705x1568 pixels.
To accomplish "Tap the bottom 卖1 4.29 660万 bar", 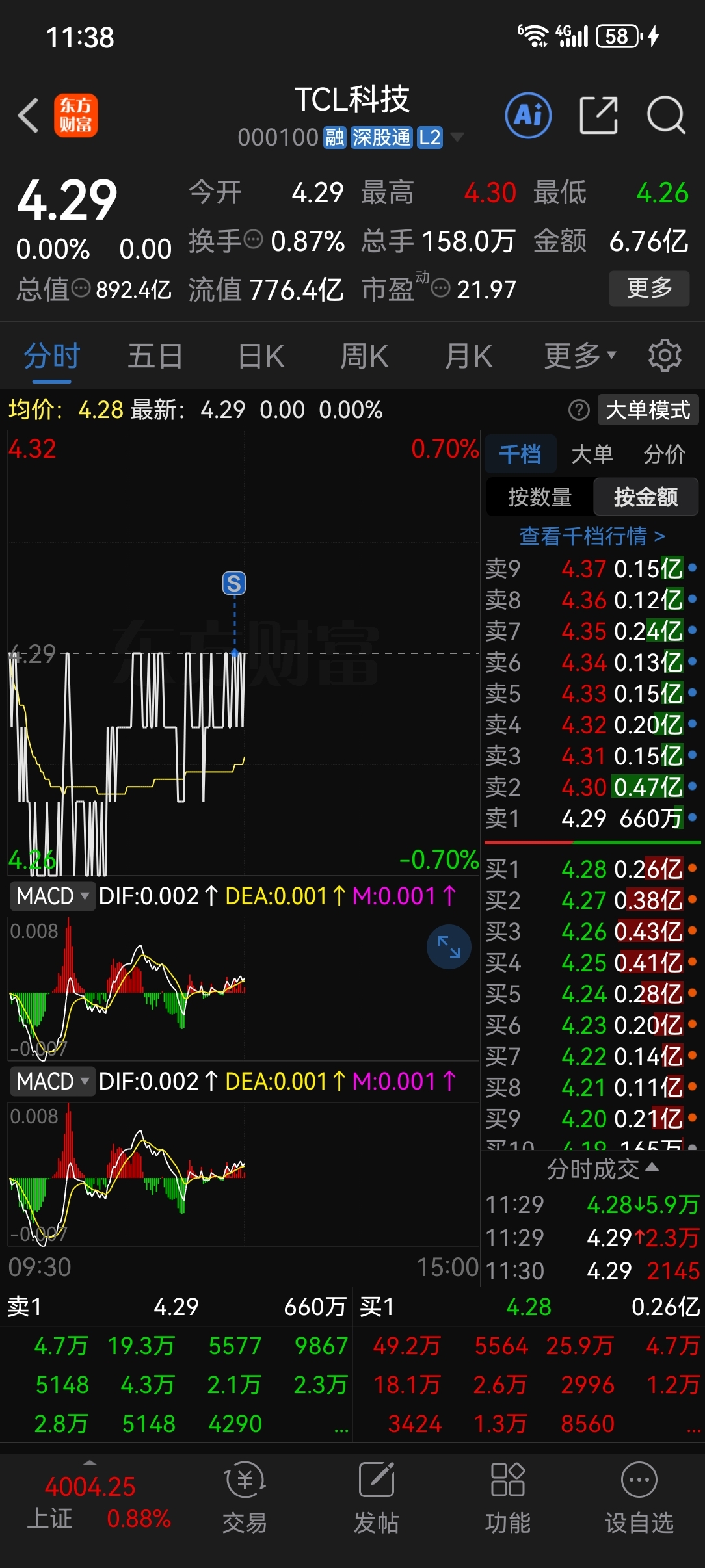I will click(176, 1306).
